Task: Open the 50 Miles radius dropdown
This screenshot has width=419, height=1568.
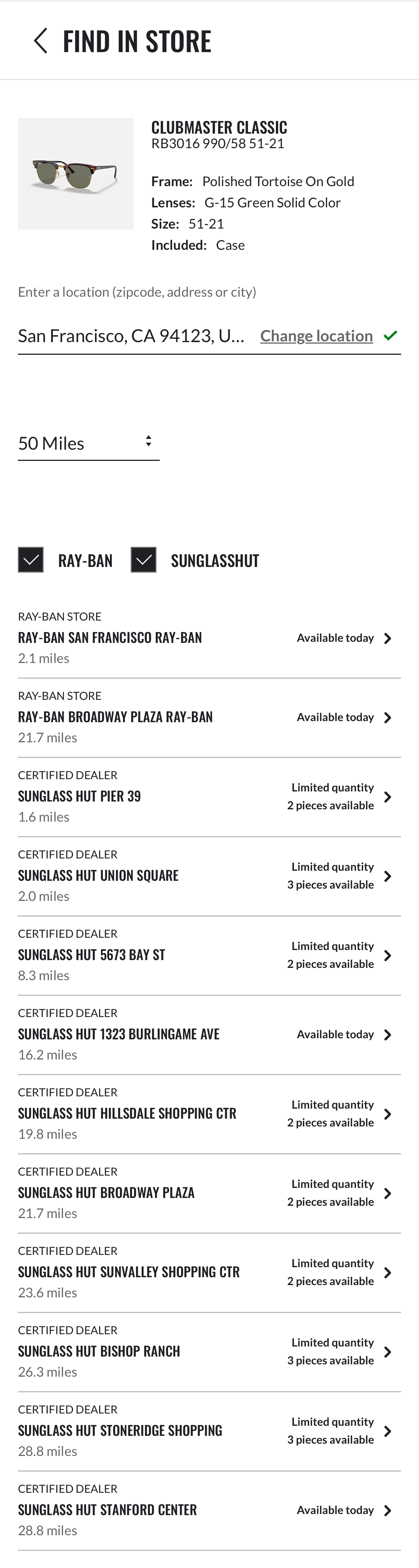Action: tap(88, 443)
